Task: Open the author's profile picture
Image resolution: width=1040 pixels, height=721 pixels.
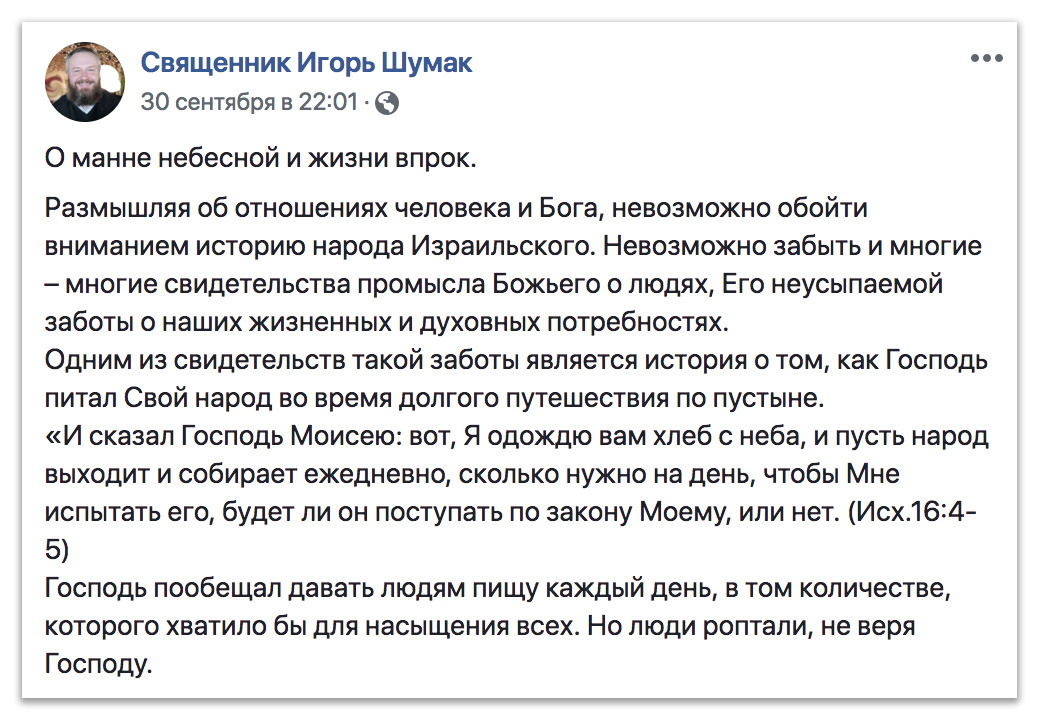Action: 84,82
